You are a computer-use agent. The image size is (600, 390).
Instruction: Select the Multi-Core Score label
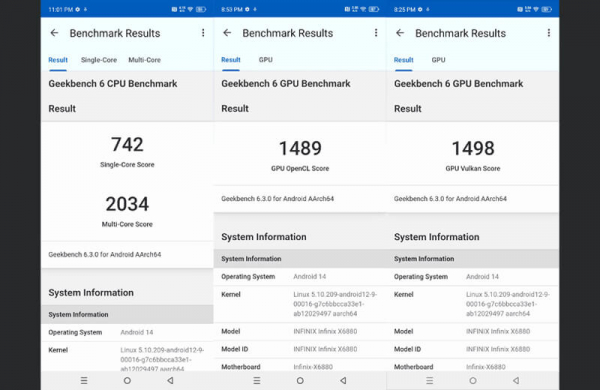click(127, 224)
